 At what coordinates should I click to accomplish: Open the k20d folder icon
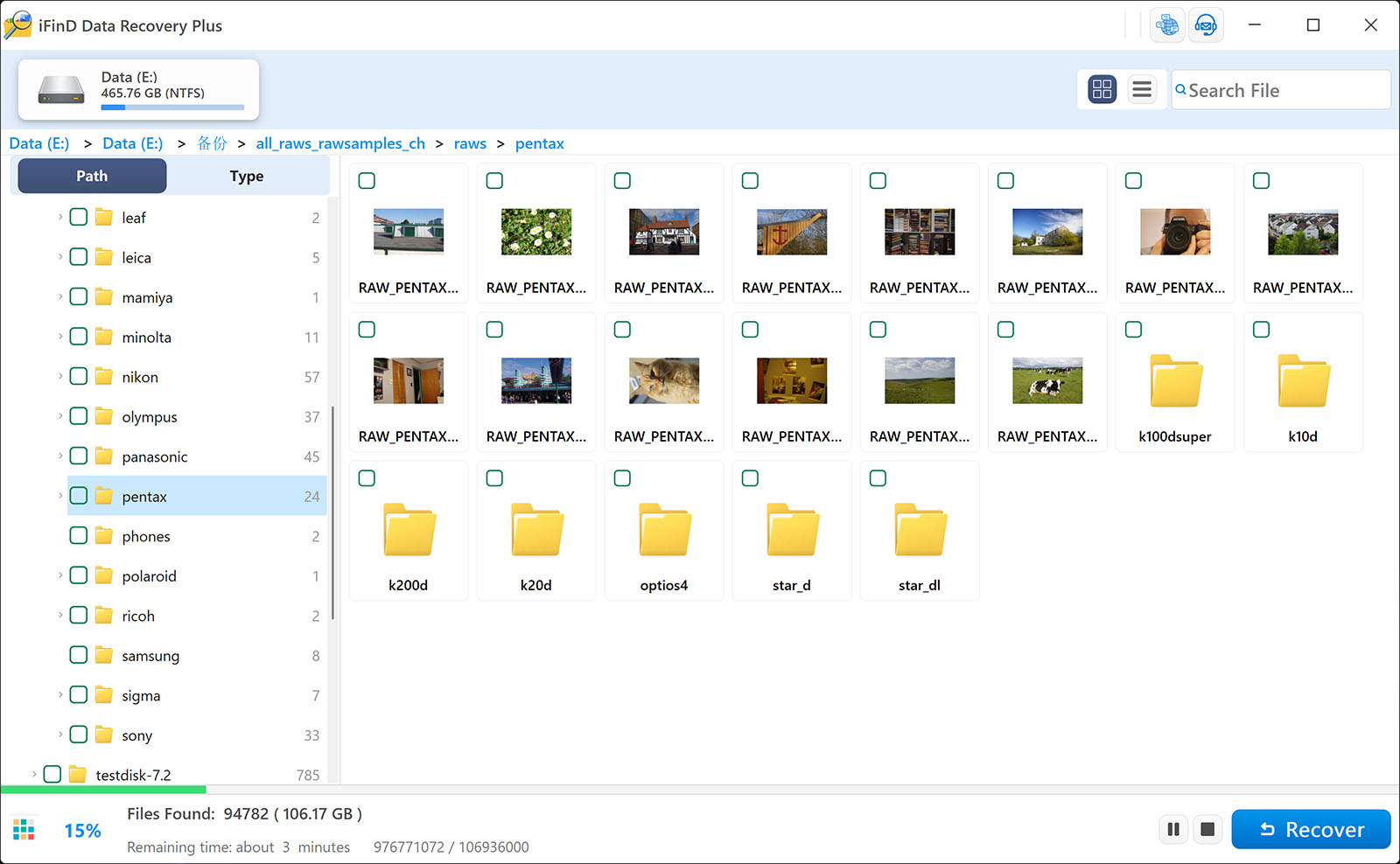click(537, 530)
